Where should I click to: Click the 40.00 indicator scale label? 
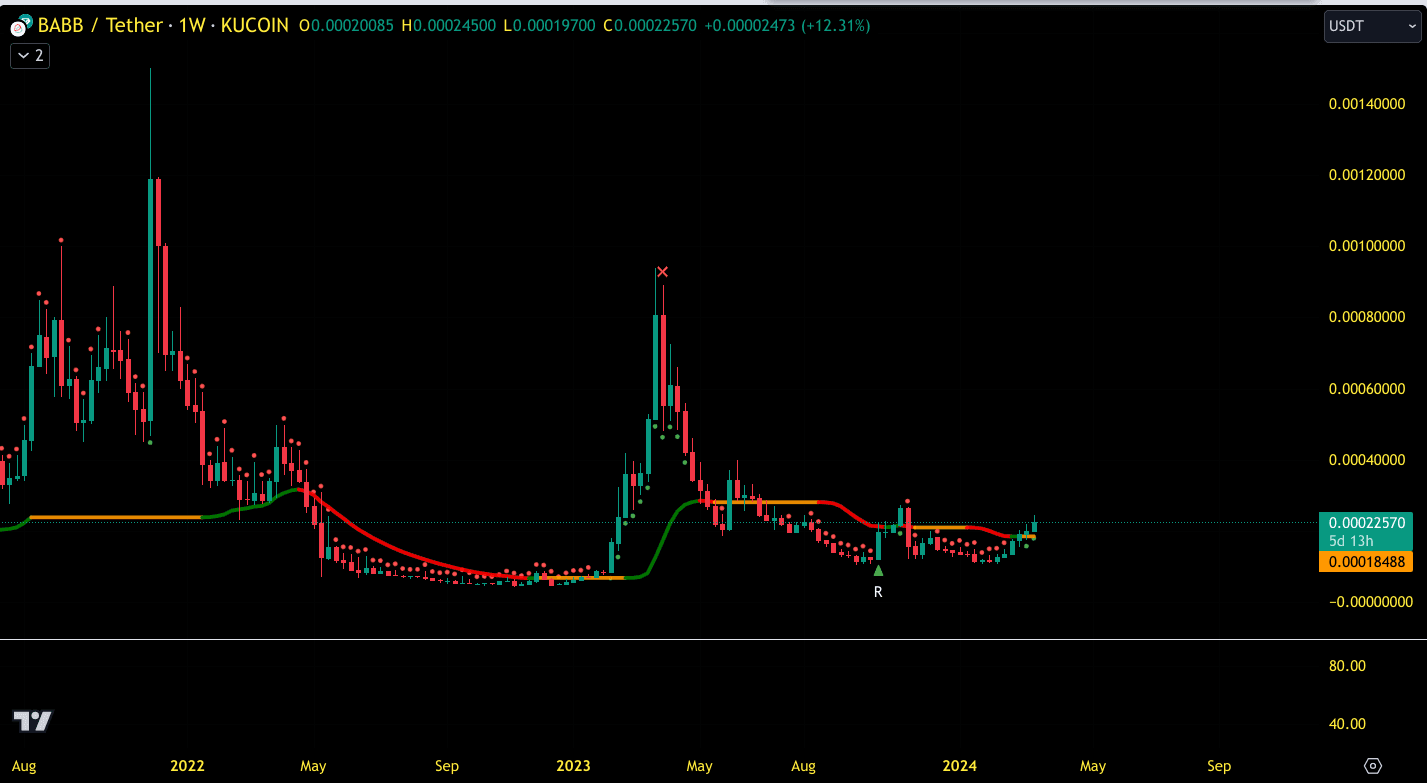pos(1347,724)
